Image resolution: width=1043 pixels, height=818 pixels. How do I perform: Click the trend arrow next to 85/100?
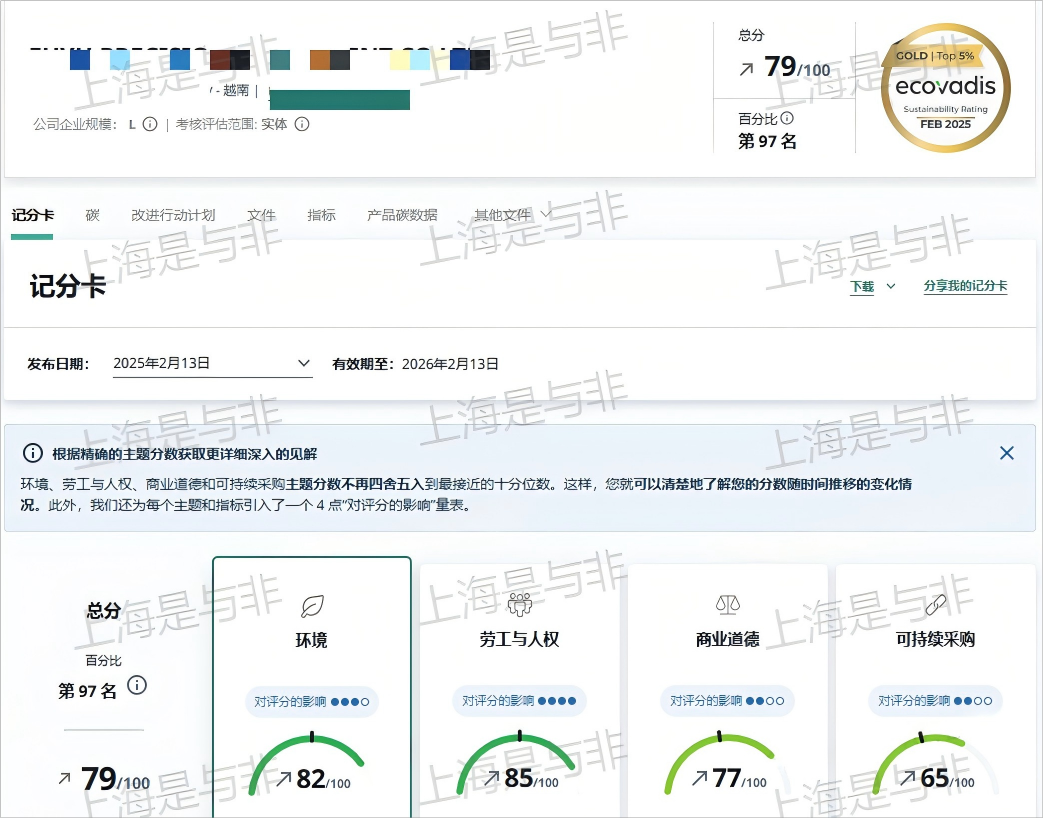point(492,778)
